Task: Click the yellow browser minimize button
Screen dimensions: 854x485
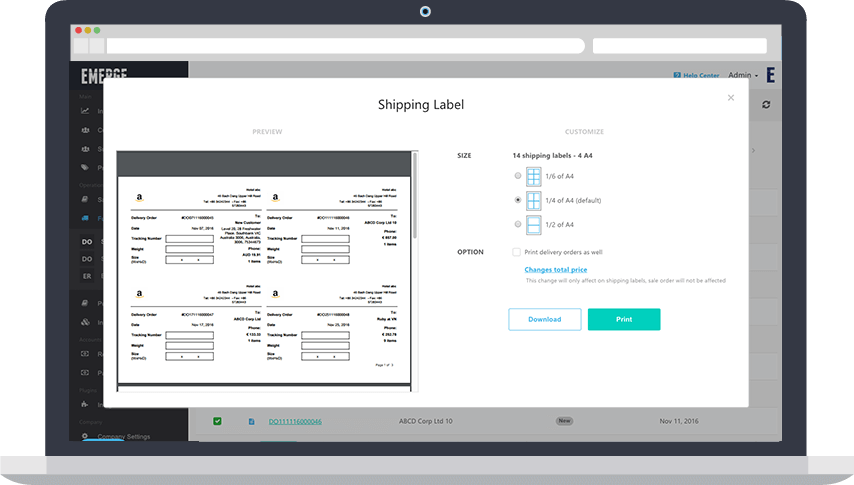Action: pos(88,31)
